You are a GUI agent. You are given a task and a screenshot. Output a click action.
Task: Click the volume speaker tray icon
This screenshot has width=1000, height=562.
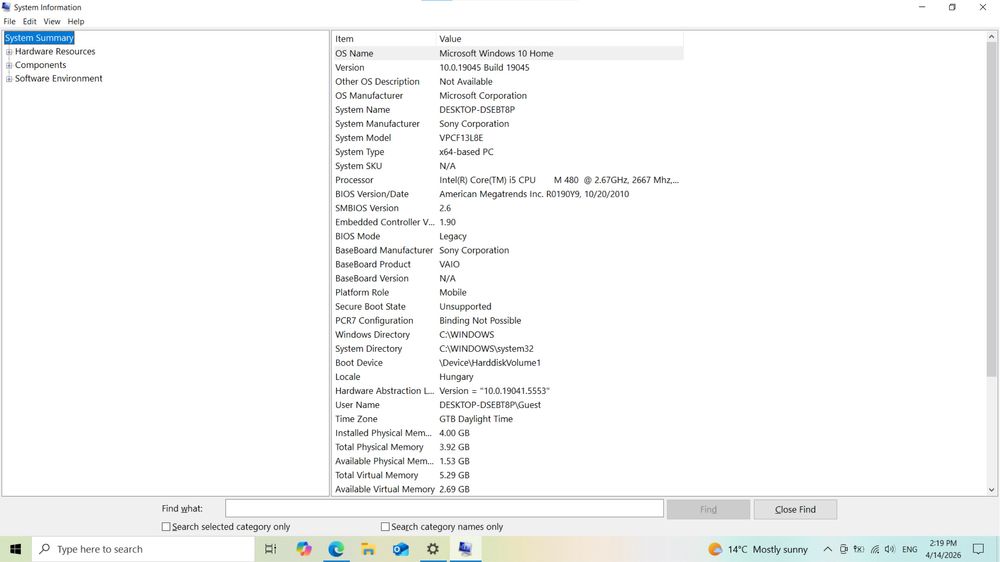click(890, 549)
